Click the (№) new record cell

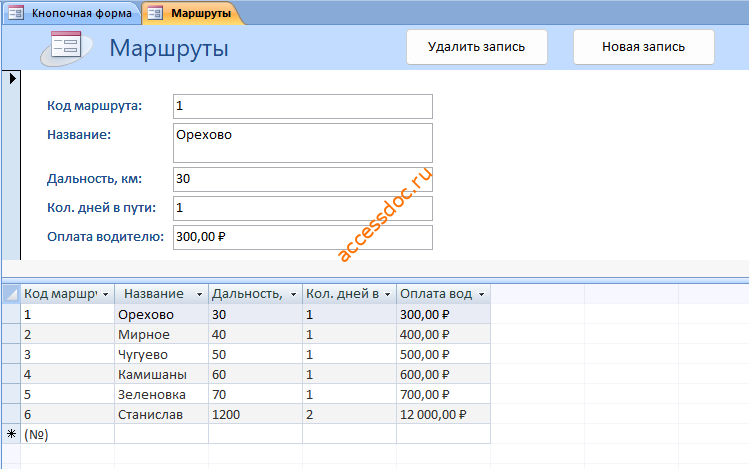point(67,434)
